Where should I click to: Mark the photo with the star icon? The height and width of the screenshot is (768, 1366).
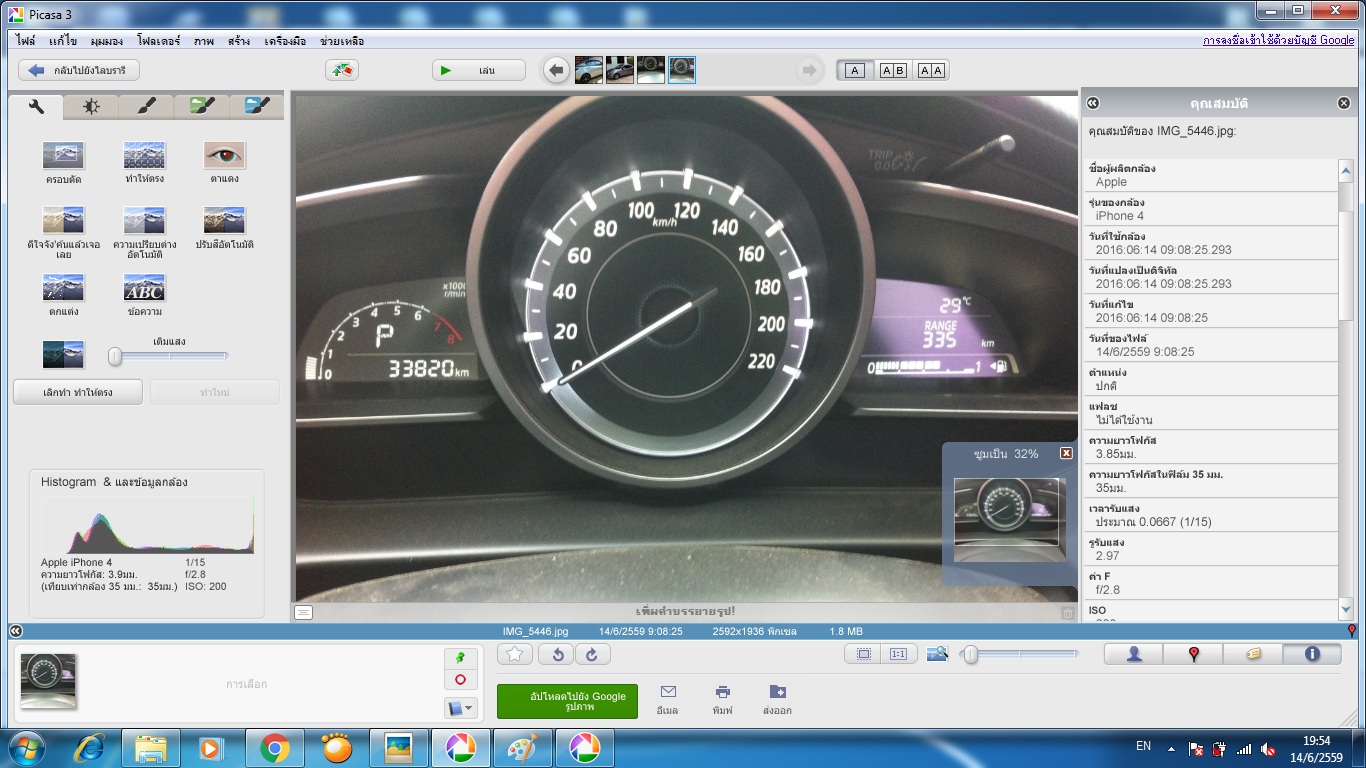515,654
